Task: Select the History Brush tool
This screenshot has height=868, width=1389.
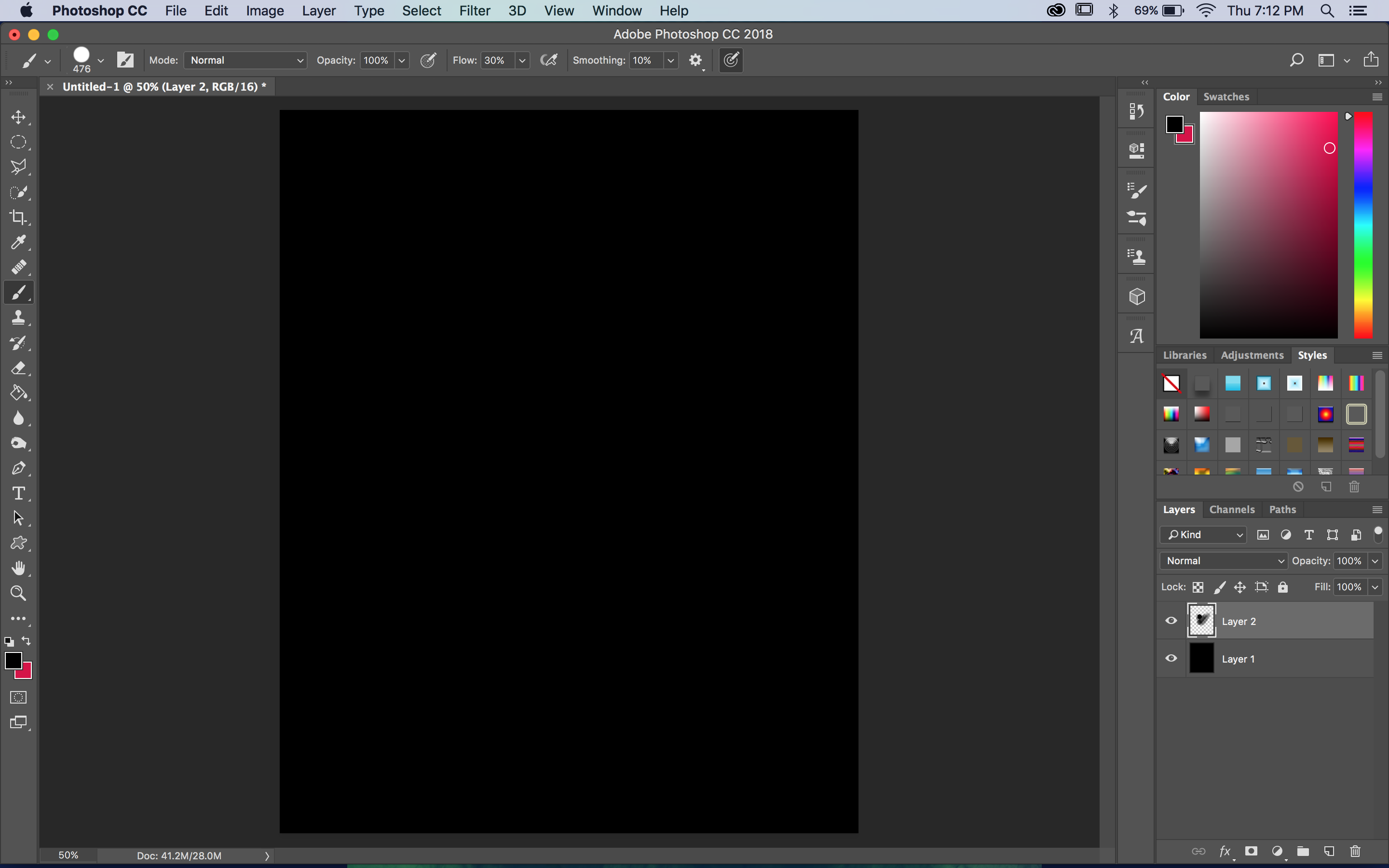Action: coord(18,343)
